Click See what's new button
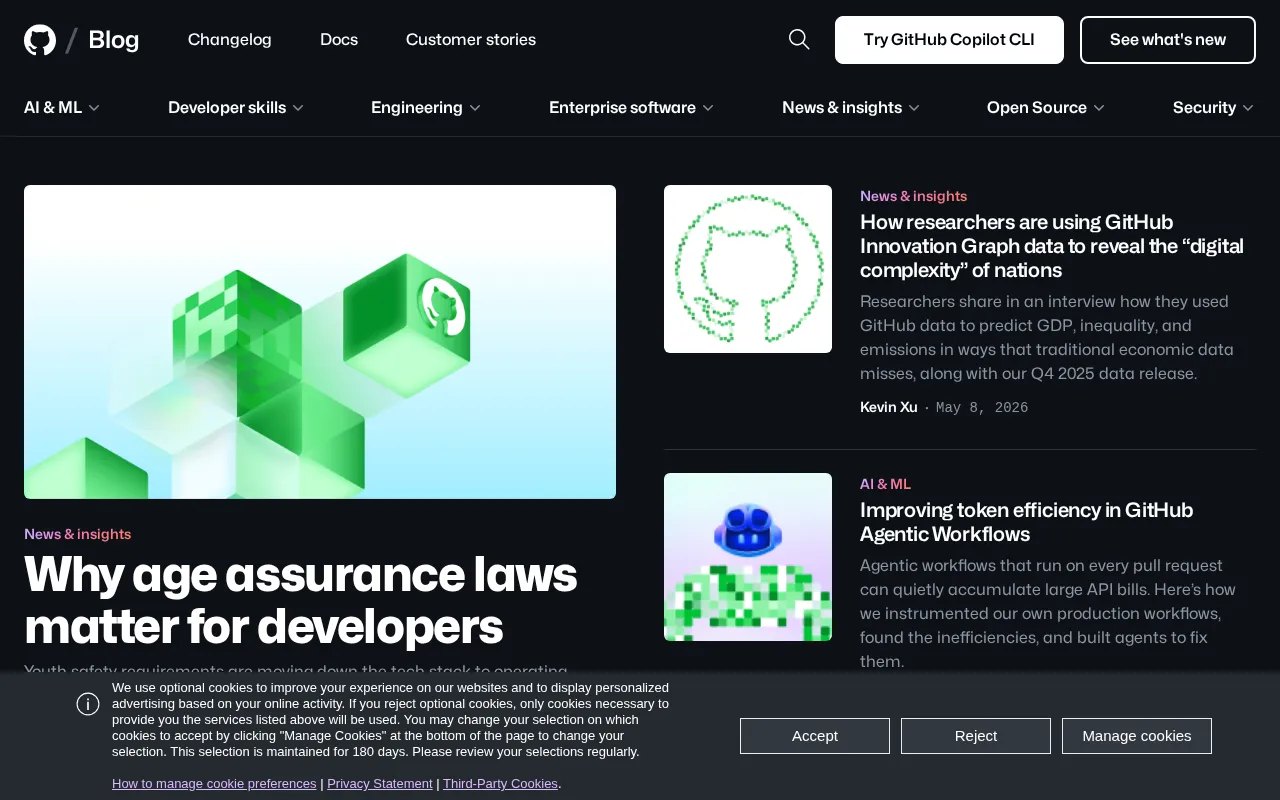The image size is (1280, 800). (x=1168, y=40)
